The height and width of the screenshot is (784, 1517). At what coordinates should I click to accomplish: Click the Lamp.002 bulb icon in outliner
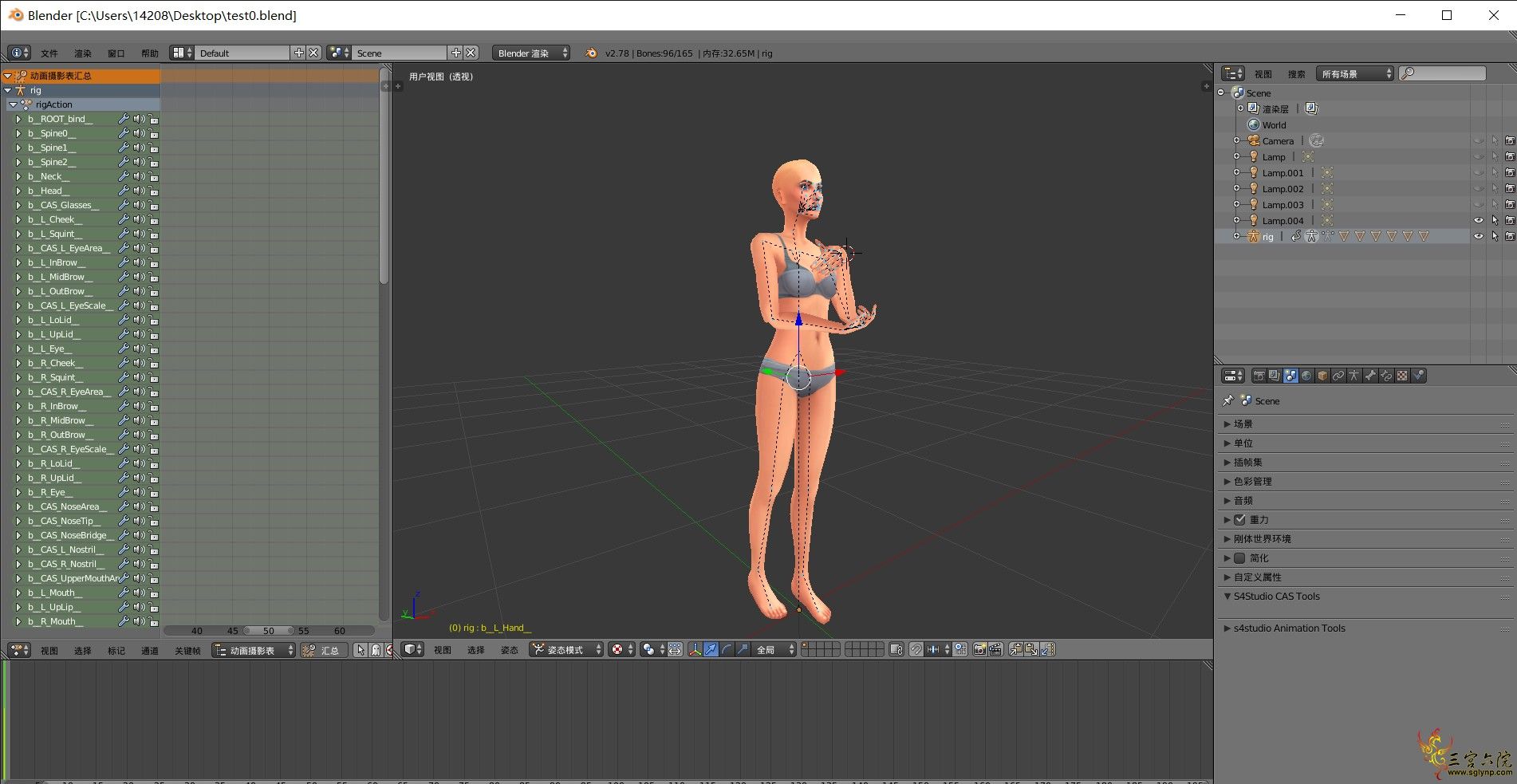coord(1254,188)
